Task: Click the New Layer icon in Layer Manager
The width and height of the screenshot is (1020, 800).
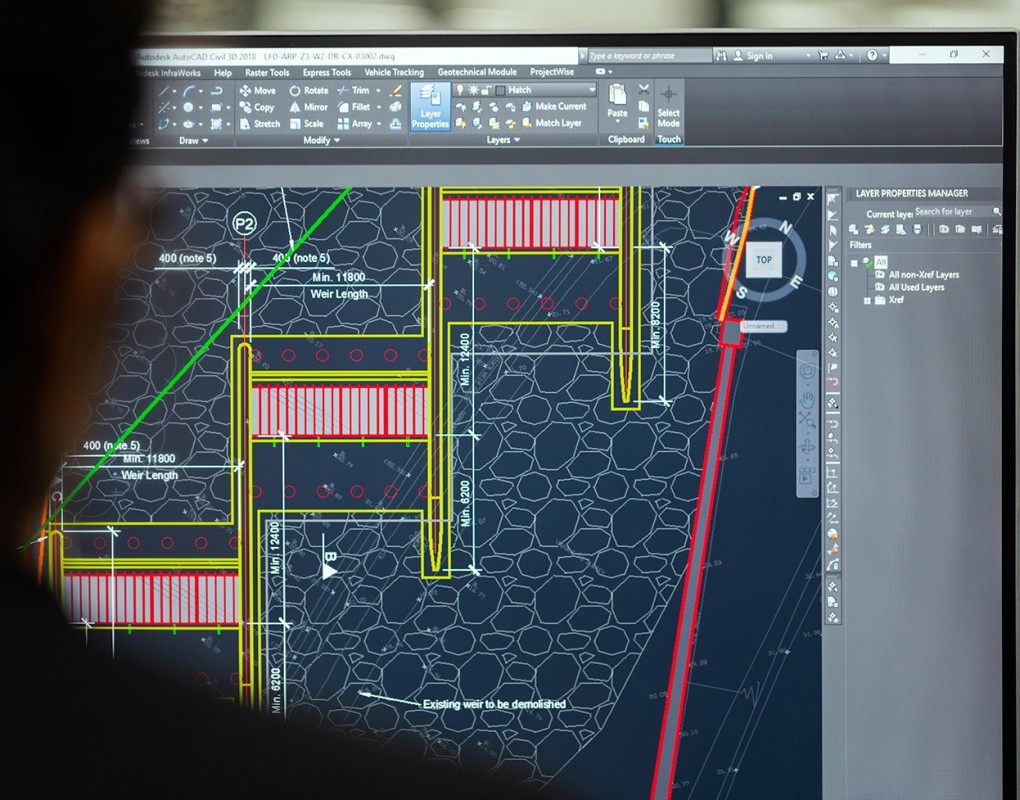Action: pyautogui.click(x=853, y=229)
